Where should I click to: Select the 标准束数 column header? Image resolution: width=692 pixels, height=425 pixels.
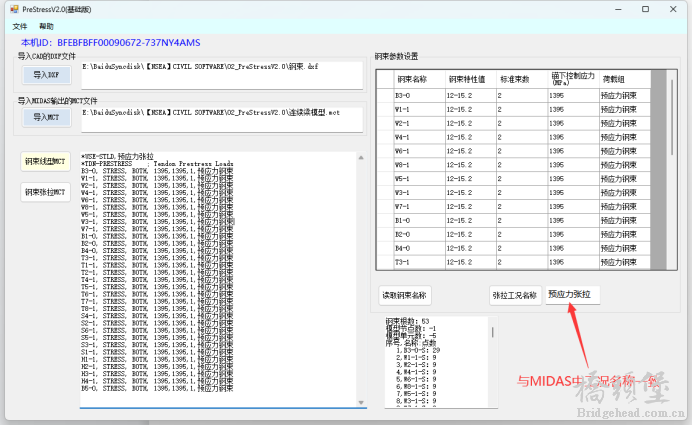pos(522,79)
